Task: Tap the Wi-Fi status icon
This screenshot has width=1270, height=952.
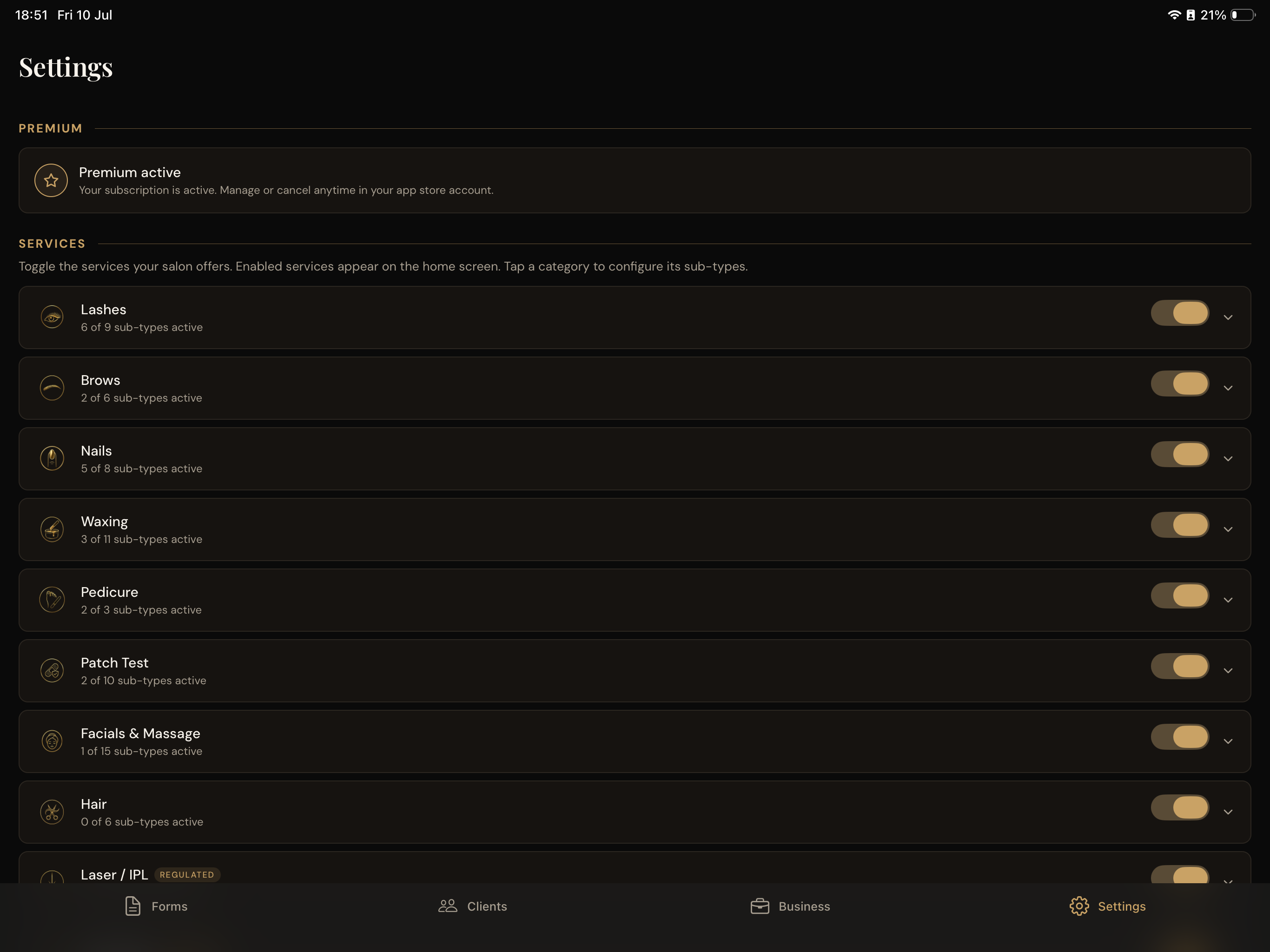Action: click(1174, 15)
